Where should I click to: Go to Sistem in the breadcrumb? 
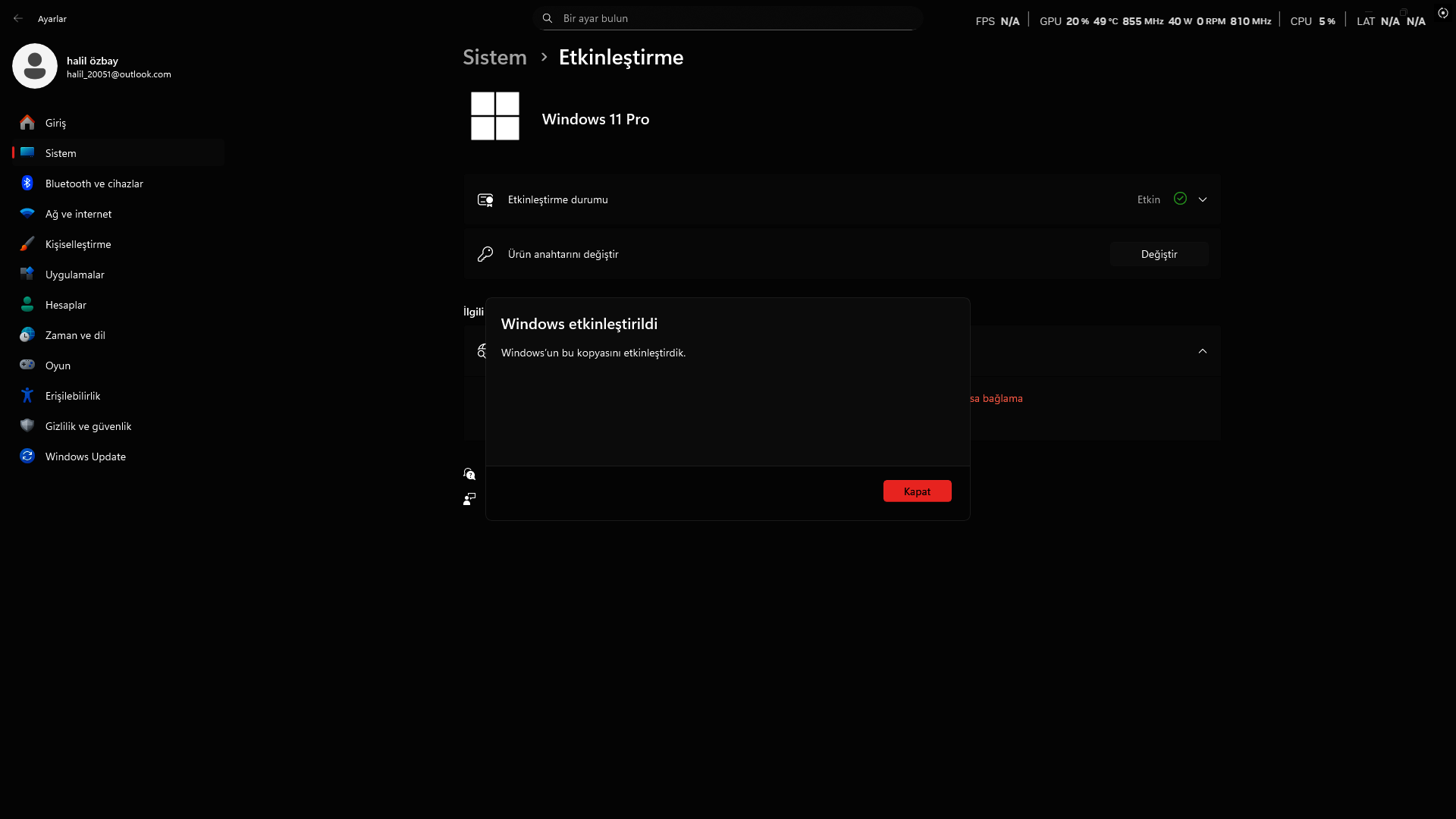click(494, 57)
